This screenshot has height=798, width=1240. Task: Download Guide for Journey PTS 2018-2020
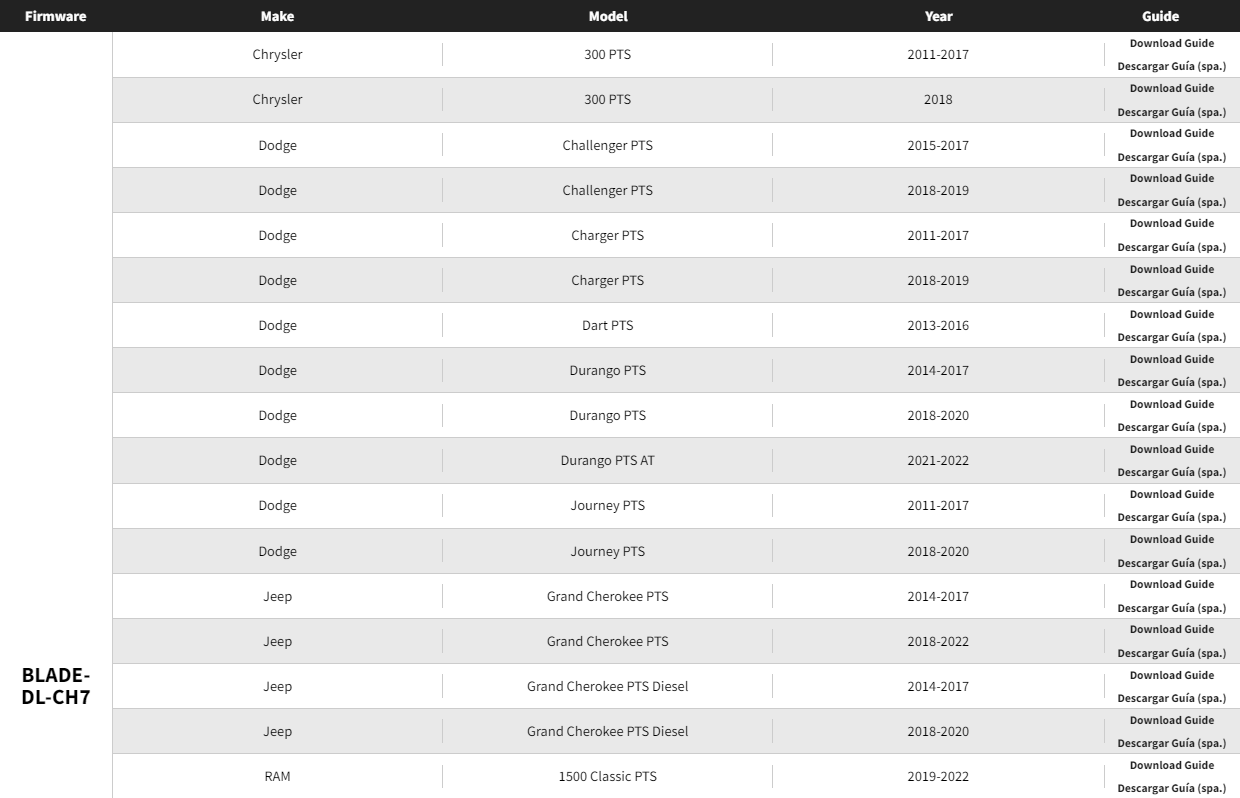tap(1171, 539)
